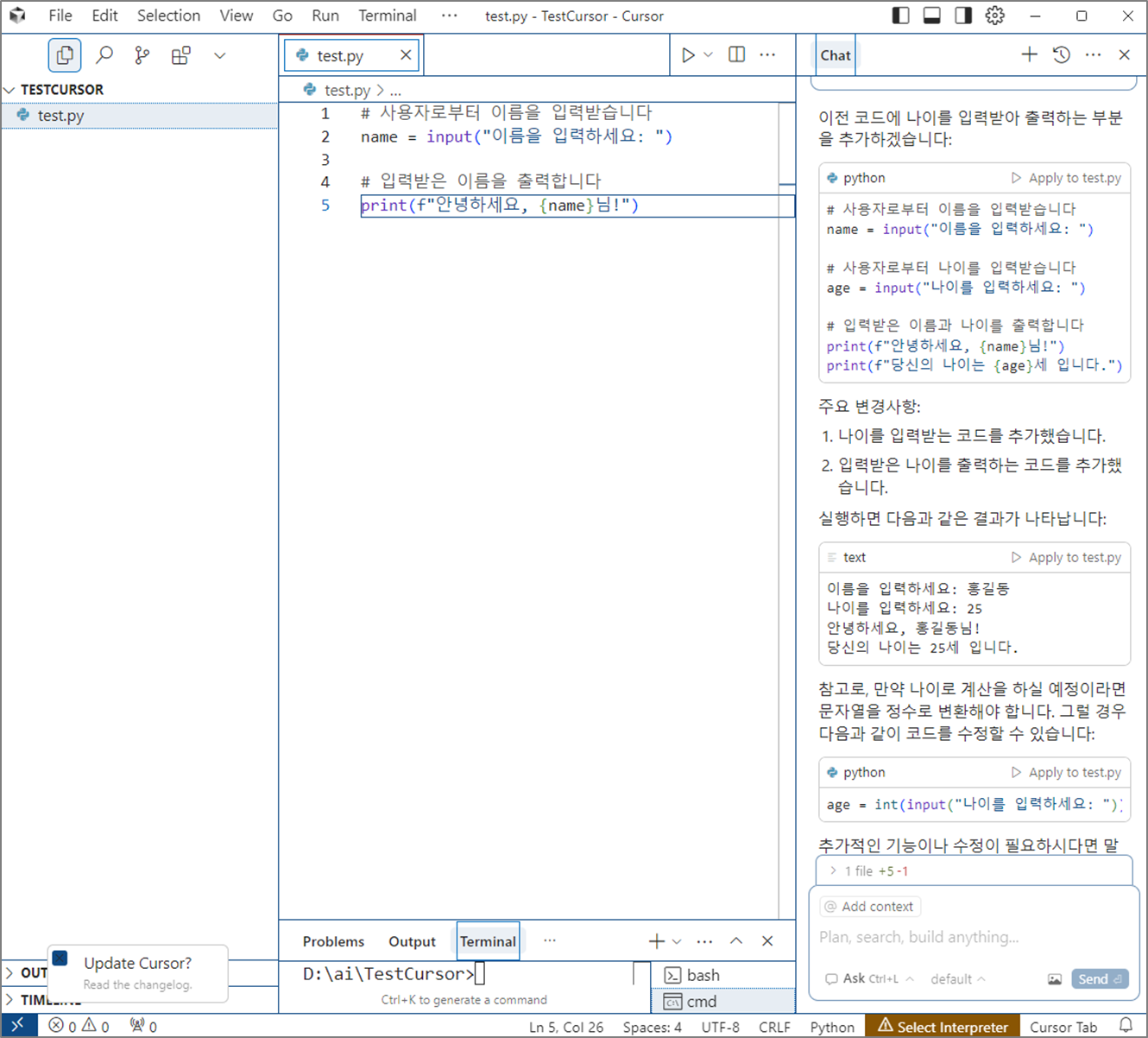Open the default model dropdown

[958, 979]
